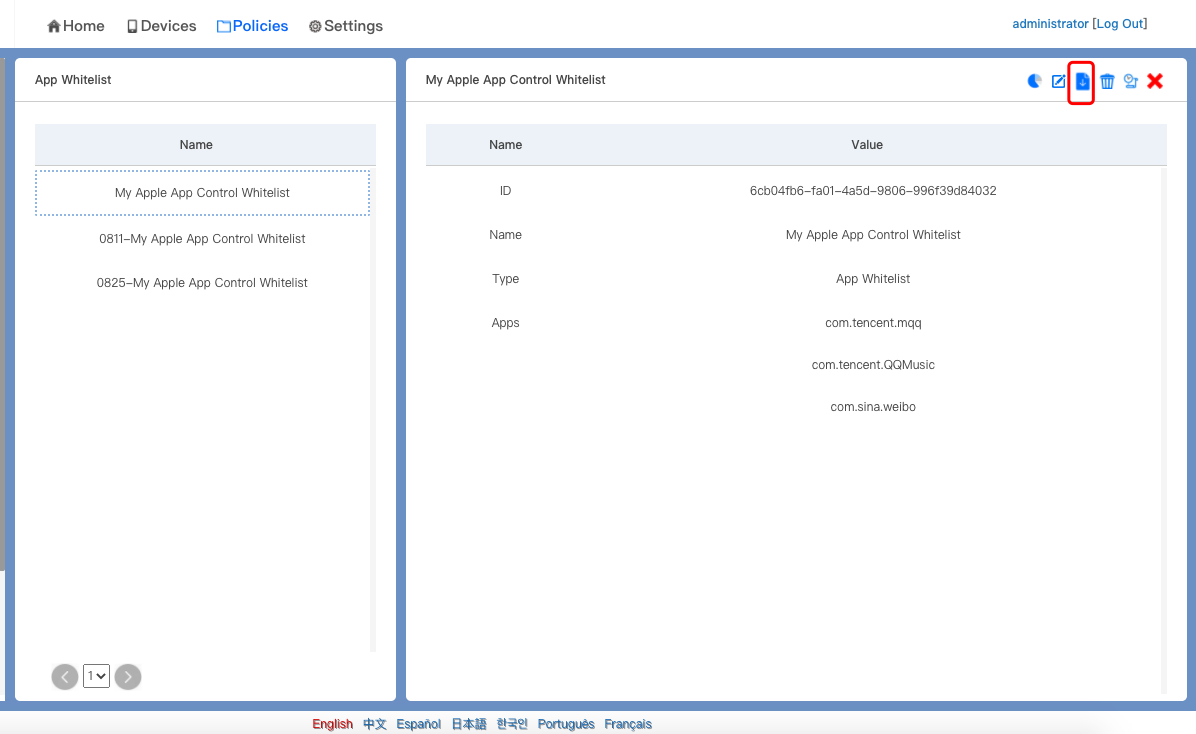Go to next page arrow
1196x734 pixels.
tap(128, 677)
